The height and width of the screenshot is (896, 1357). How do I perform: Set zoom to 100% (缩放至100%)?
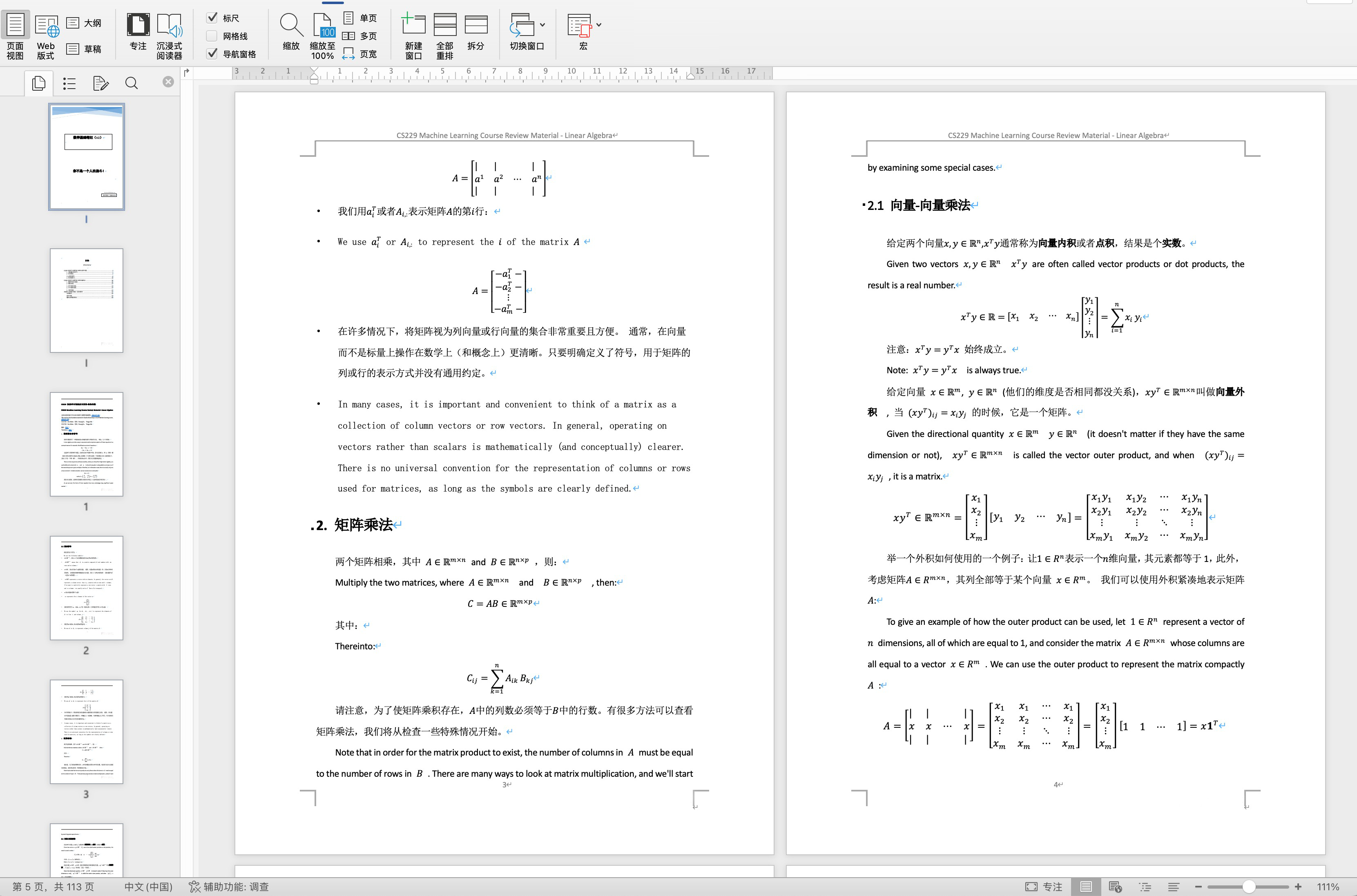(x=322, y=36)
